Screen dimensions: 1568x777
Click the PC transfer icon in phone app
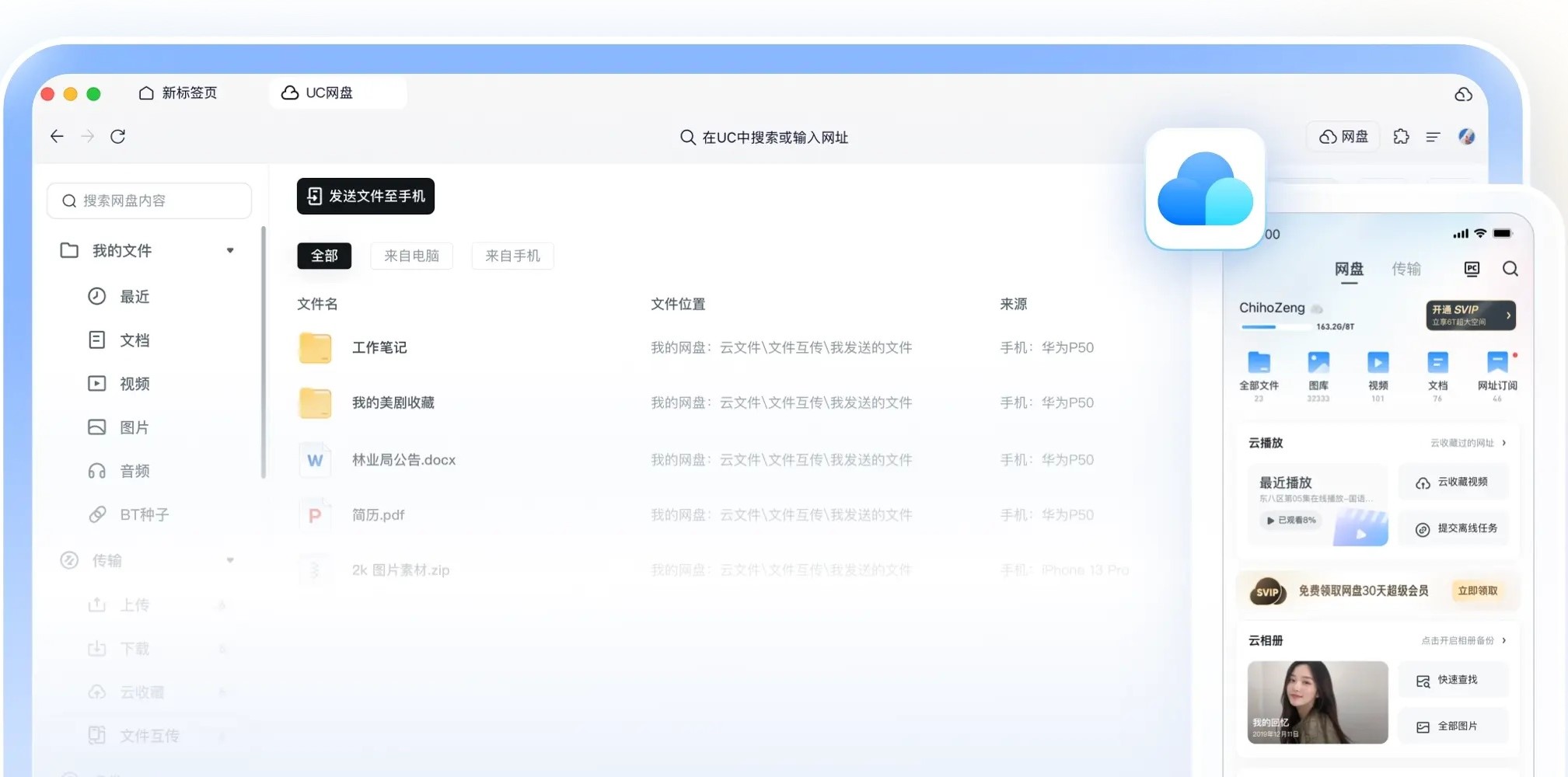(x=1471, y=268)
